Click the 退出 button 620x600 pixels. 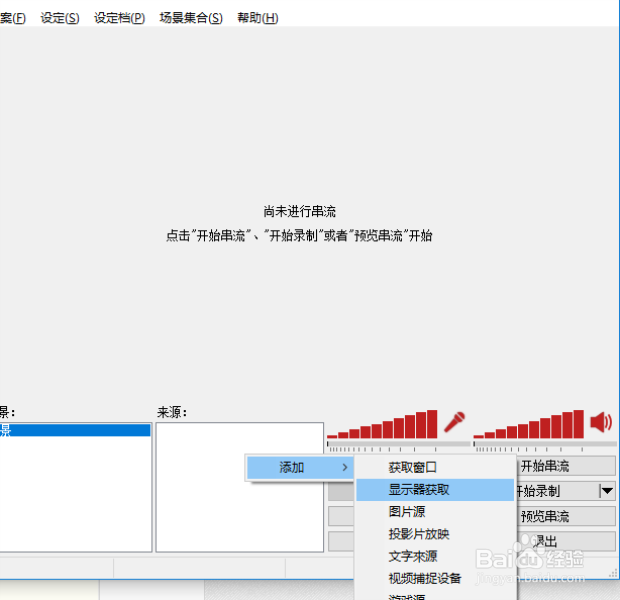[x=566, y=541]
